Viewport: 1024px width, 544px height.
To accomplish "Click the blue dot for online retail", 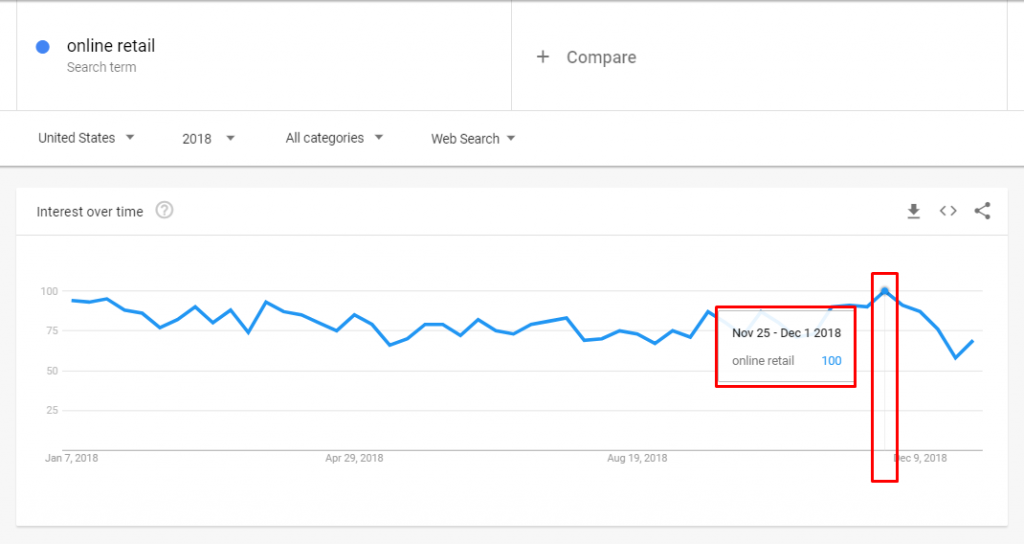I will tap(43, 47).
